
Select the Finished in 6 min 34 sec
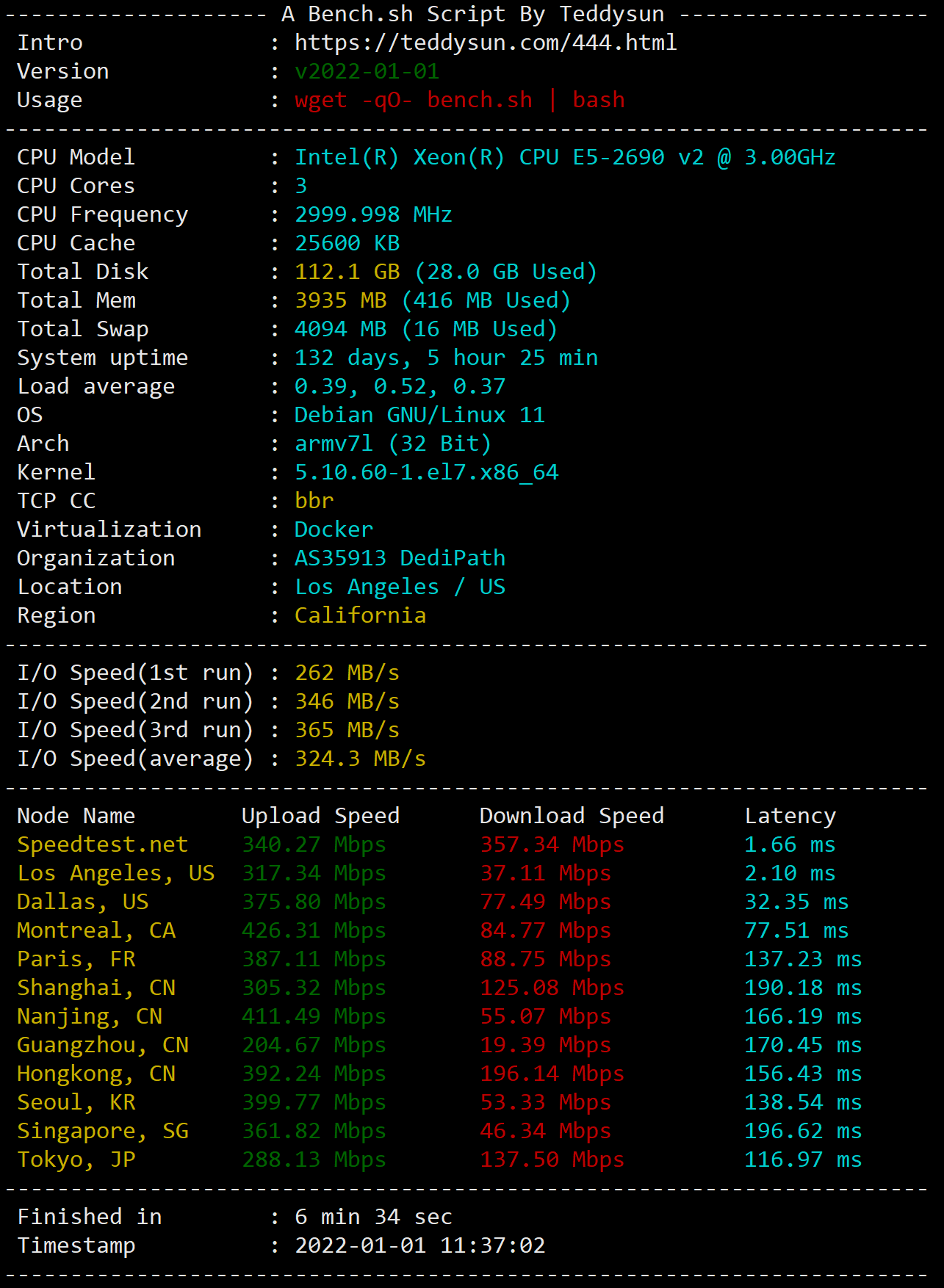click(373, 1217)
